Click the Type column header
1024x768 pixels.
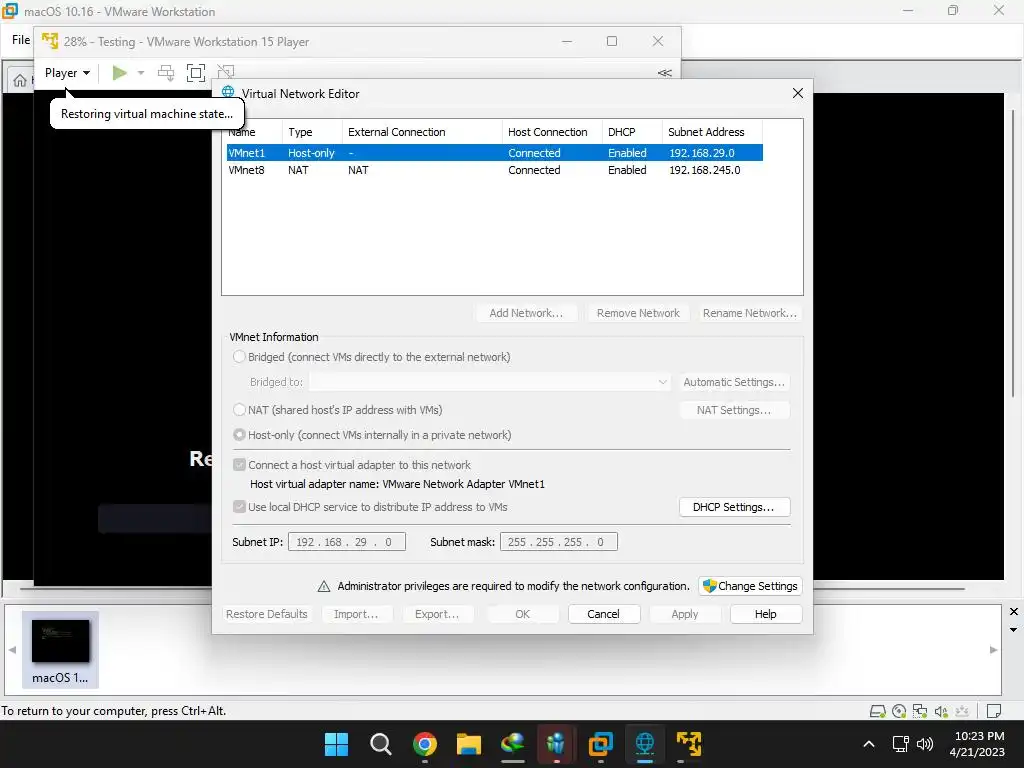[x=312, y=132]
